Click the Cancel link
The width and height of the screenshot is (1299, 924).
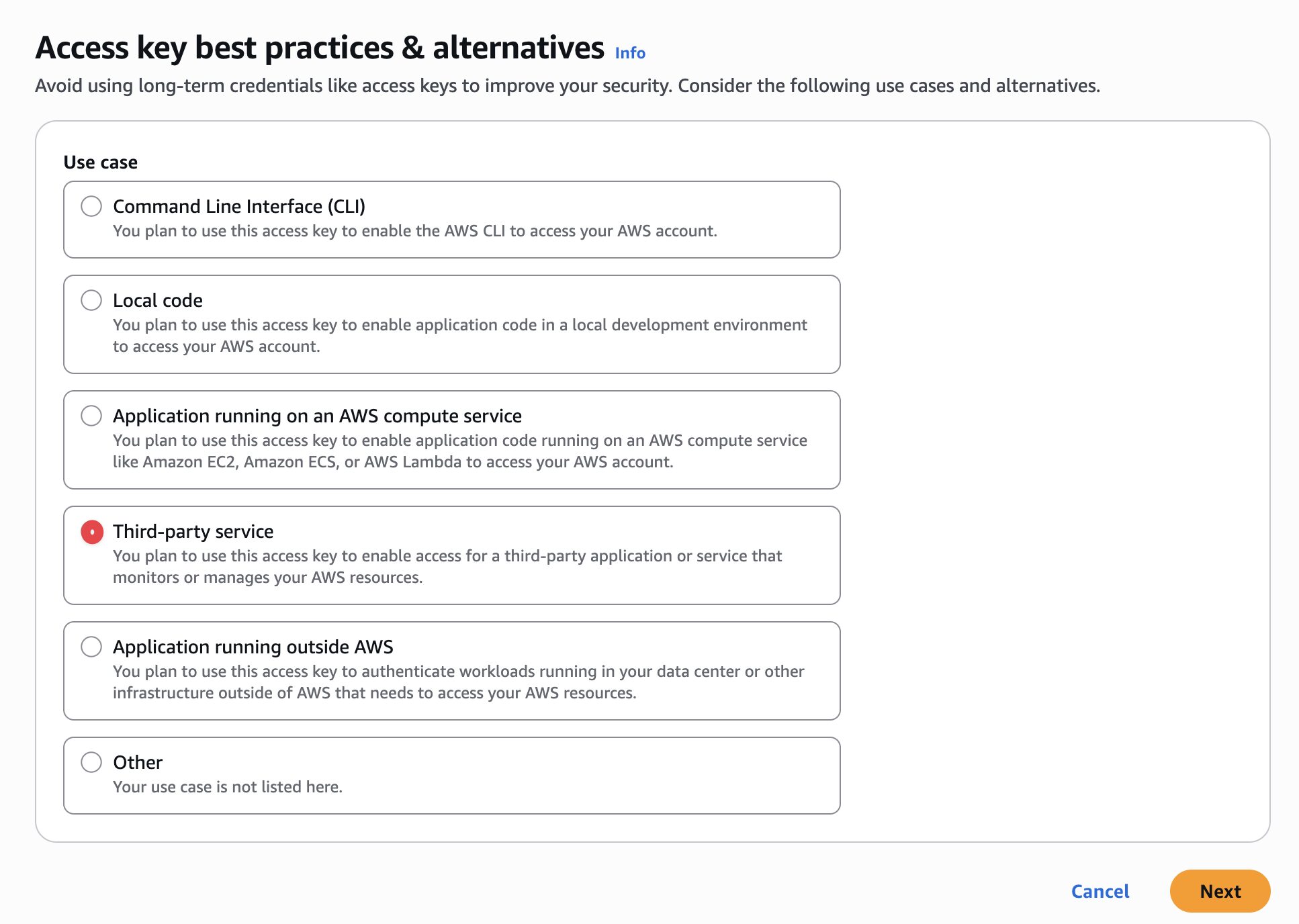1100,891
